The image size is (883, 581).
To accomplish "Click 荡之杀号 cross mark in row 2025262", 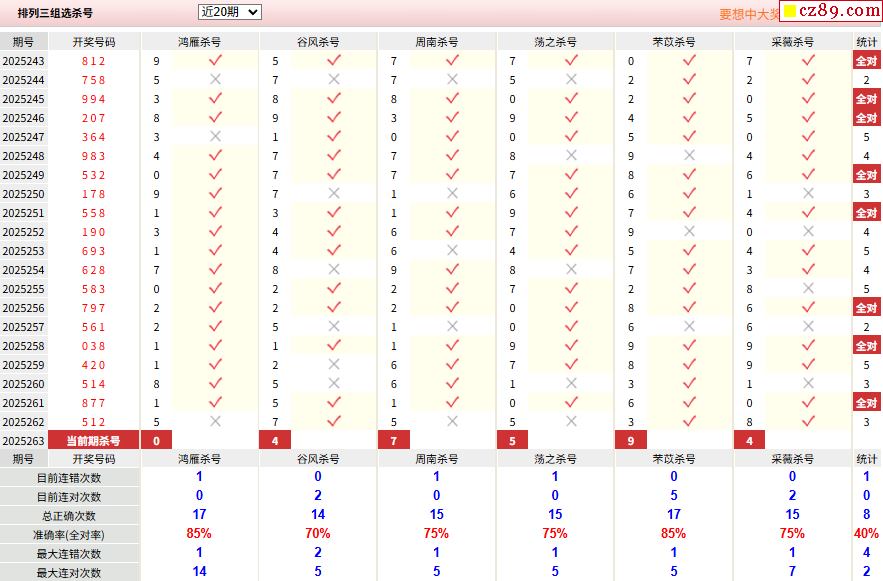I will 571,421.
